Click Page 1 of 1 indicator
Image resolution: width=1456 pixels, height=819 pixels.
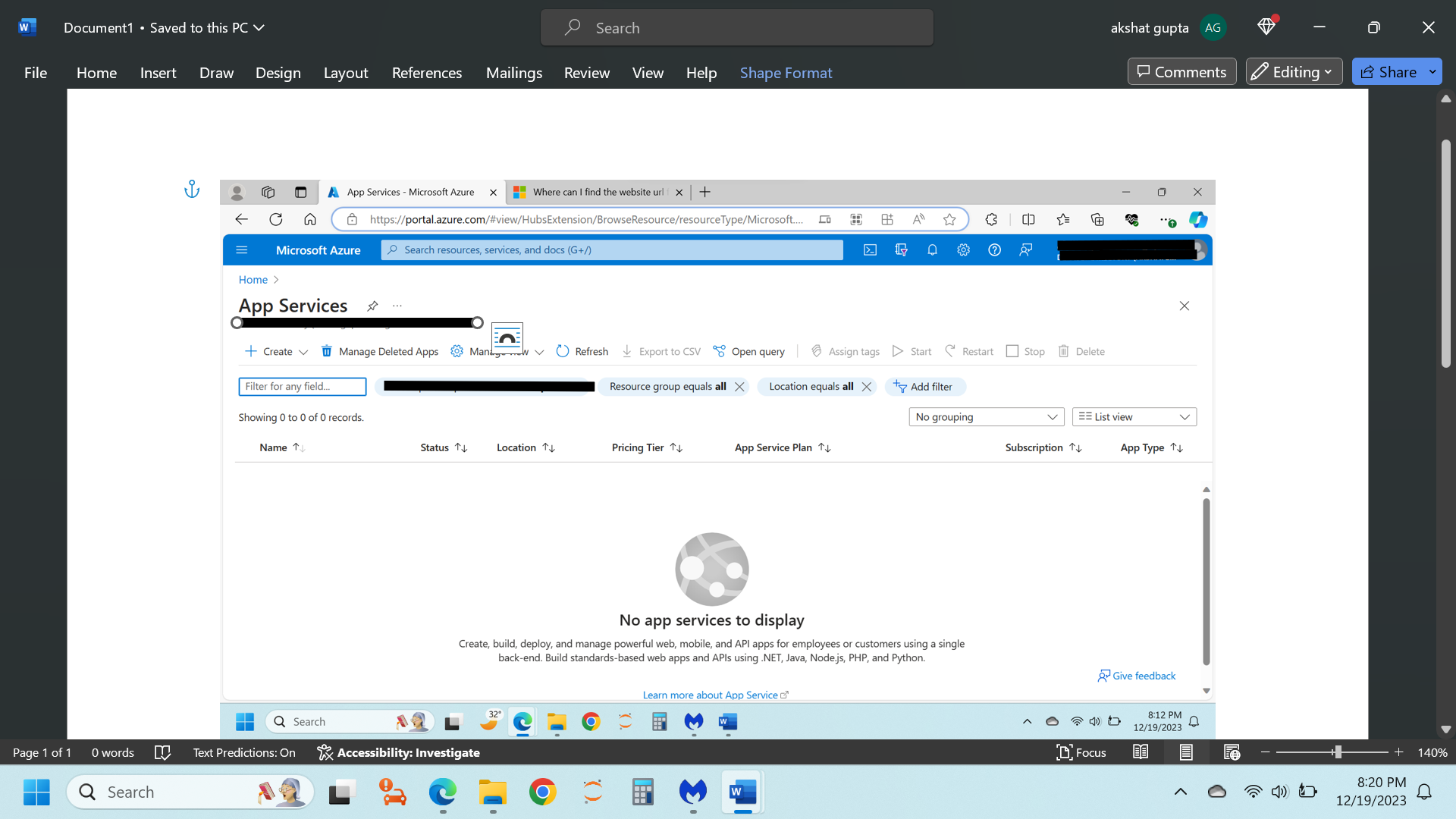42,752
